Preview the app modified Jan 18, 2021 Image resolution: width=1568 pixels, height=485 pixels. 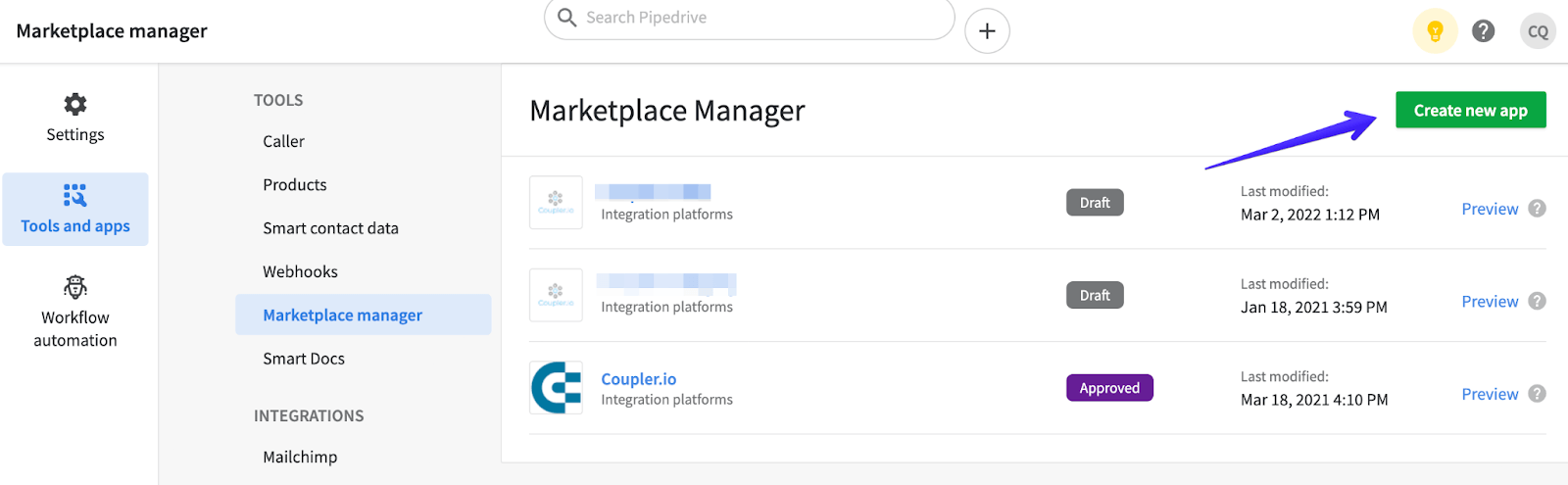click(1490, 302)
